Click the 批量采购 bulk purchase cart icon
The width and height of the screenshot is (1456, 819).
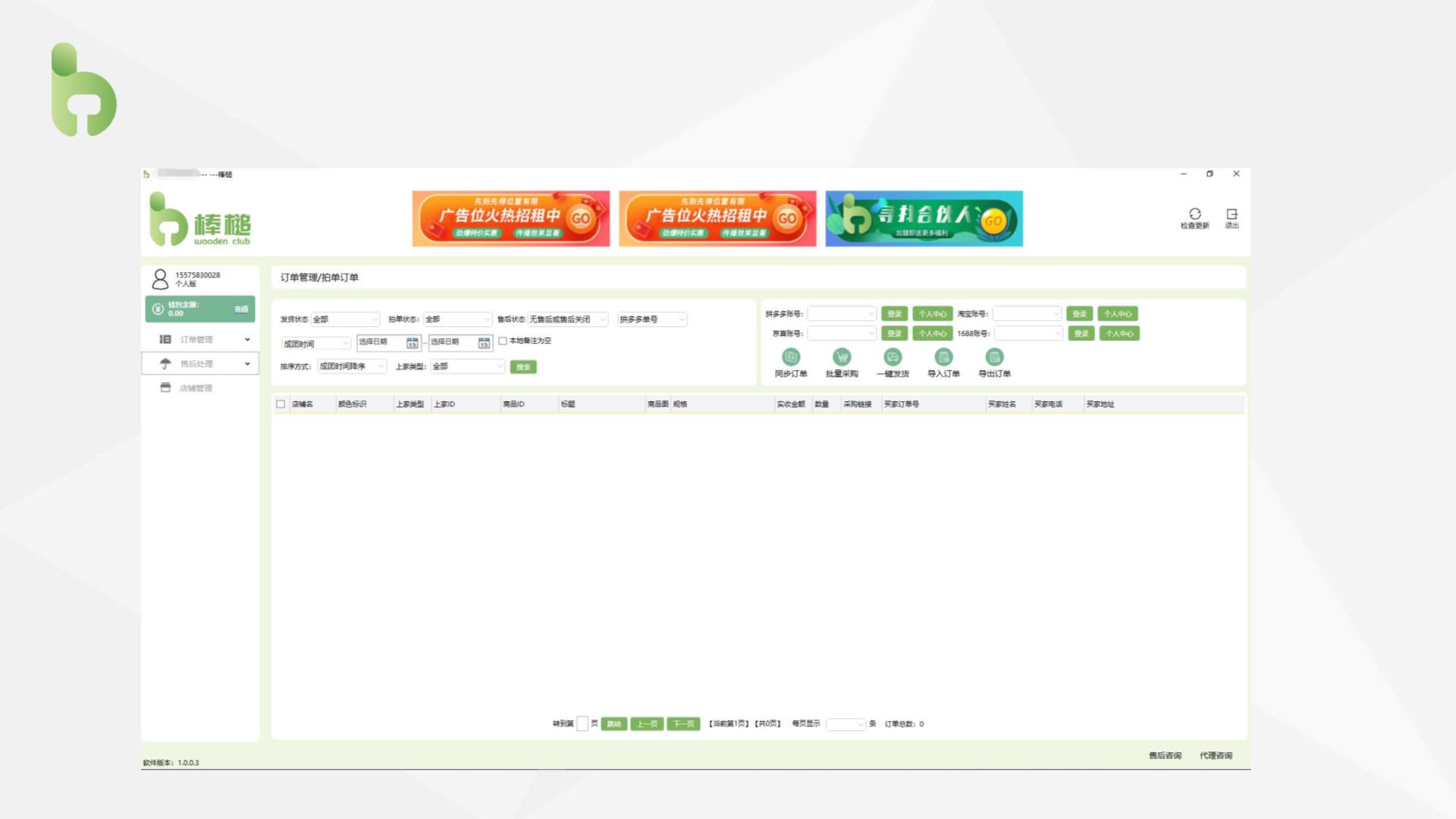coord(841,357)
